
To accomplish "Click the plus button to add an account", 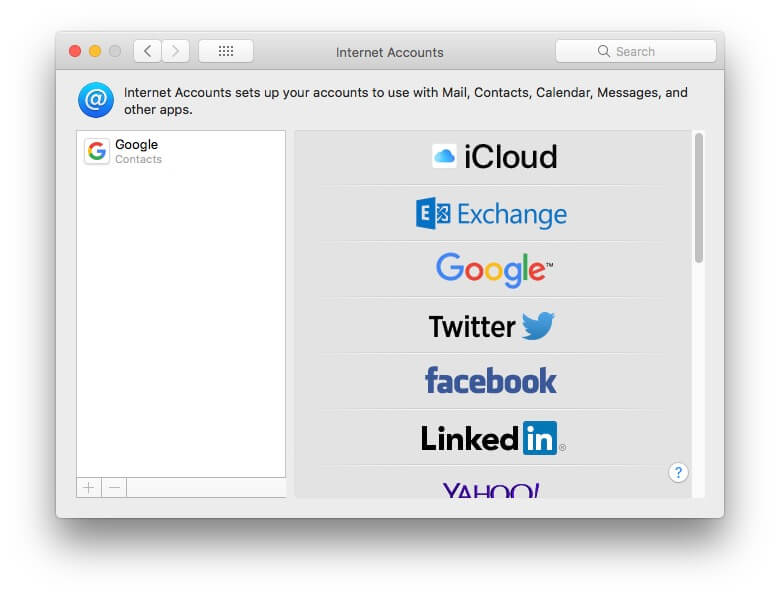I will (89, 488).
